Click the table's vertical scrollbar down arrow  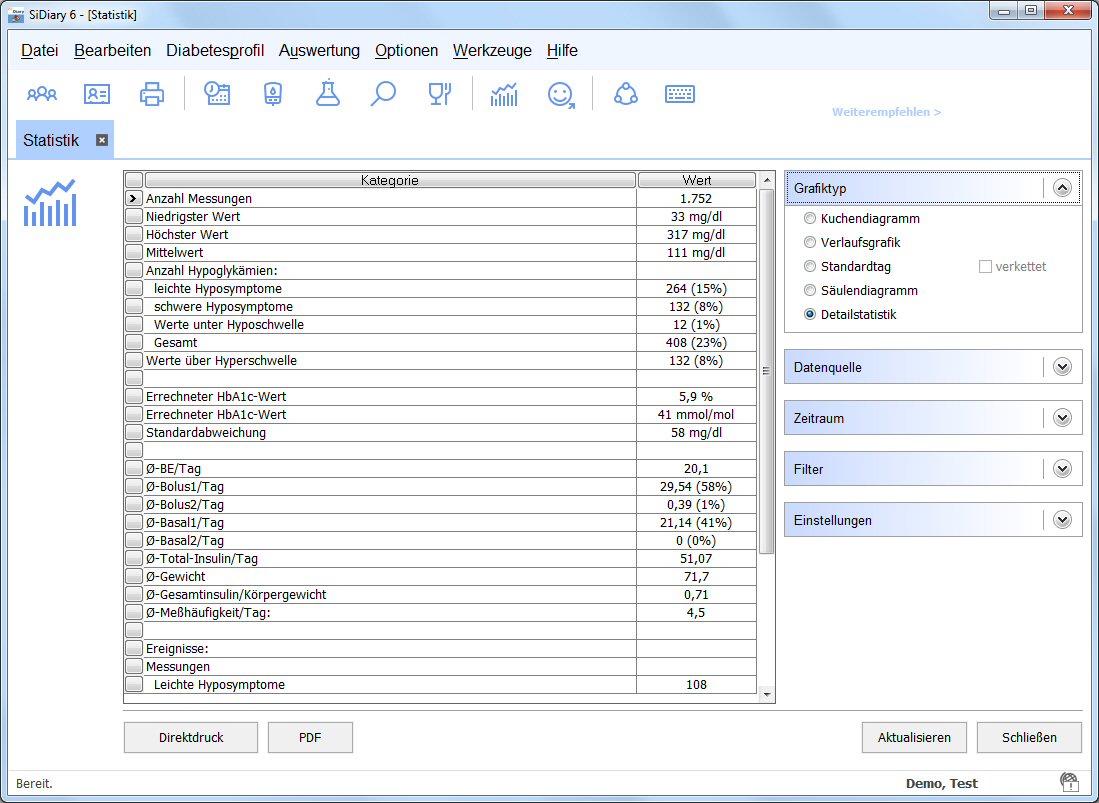(x=767, y=694)
